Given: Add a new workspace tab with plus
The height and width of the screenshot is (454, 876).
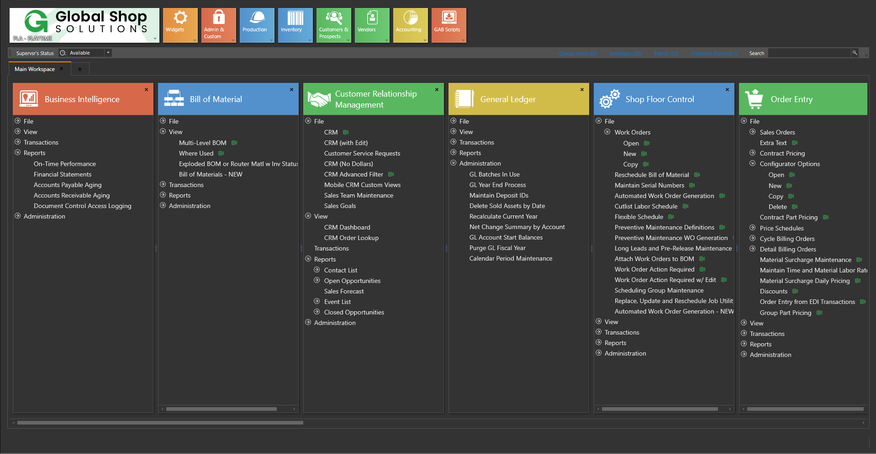Looking at the screenshot, I should [80, 69].
